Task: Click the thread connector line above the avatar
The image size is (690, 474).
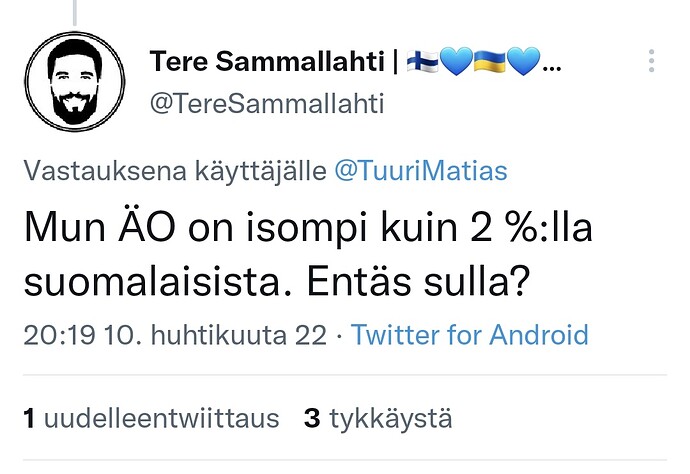Action: pos(75,12)
